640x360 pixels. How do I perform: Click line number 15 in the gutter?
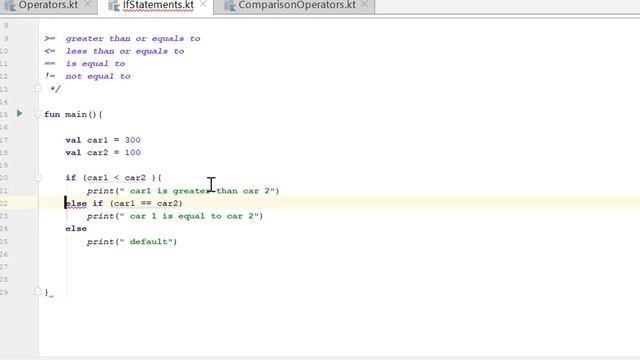[x=4, y=115]
